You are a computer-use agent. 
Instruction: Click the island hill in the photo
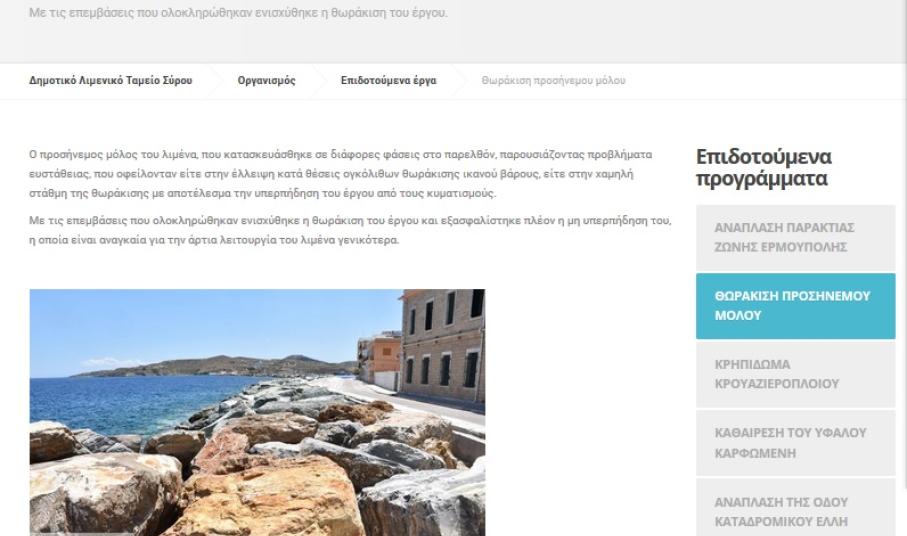point(220,366)
